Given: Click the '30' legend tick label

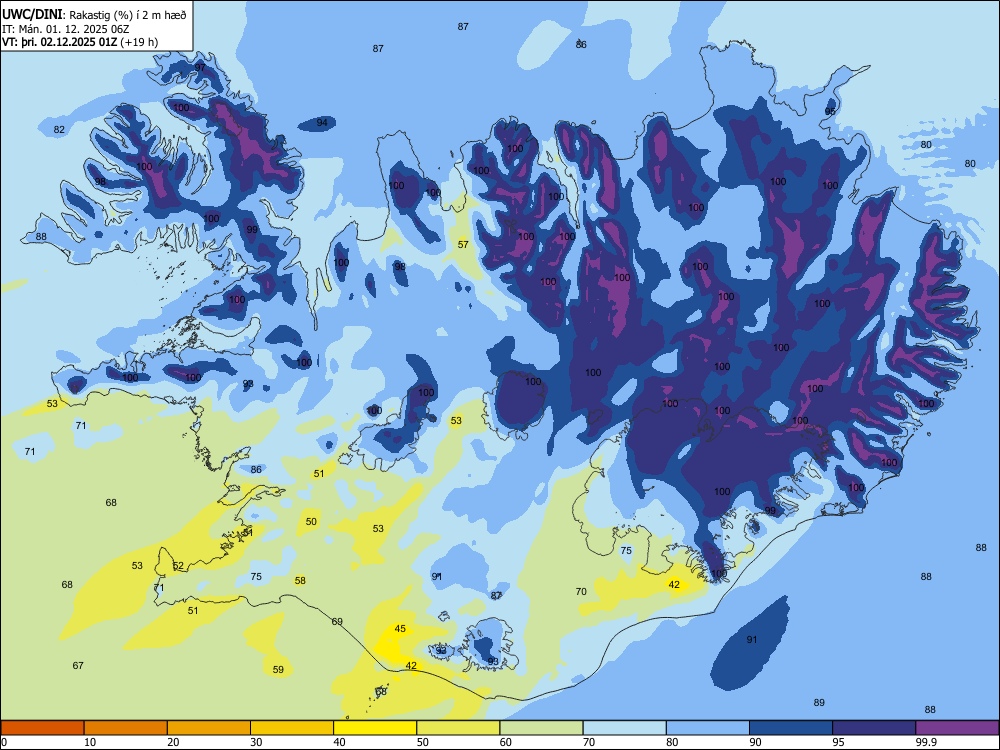Looking at the screenshot, I should point(256,742).
